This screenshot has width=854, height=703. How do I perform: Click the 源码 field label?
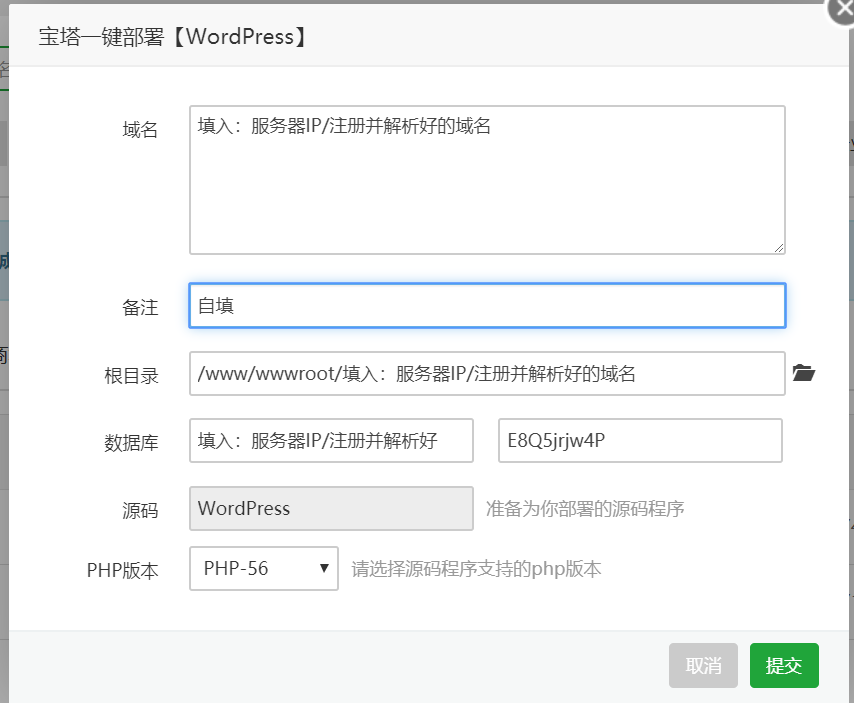coord(140,510)
